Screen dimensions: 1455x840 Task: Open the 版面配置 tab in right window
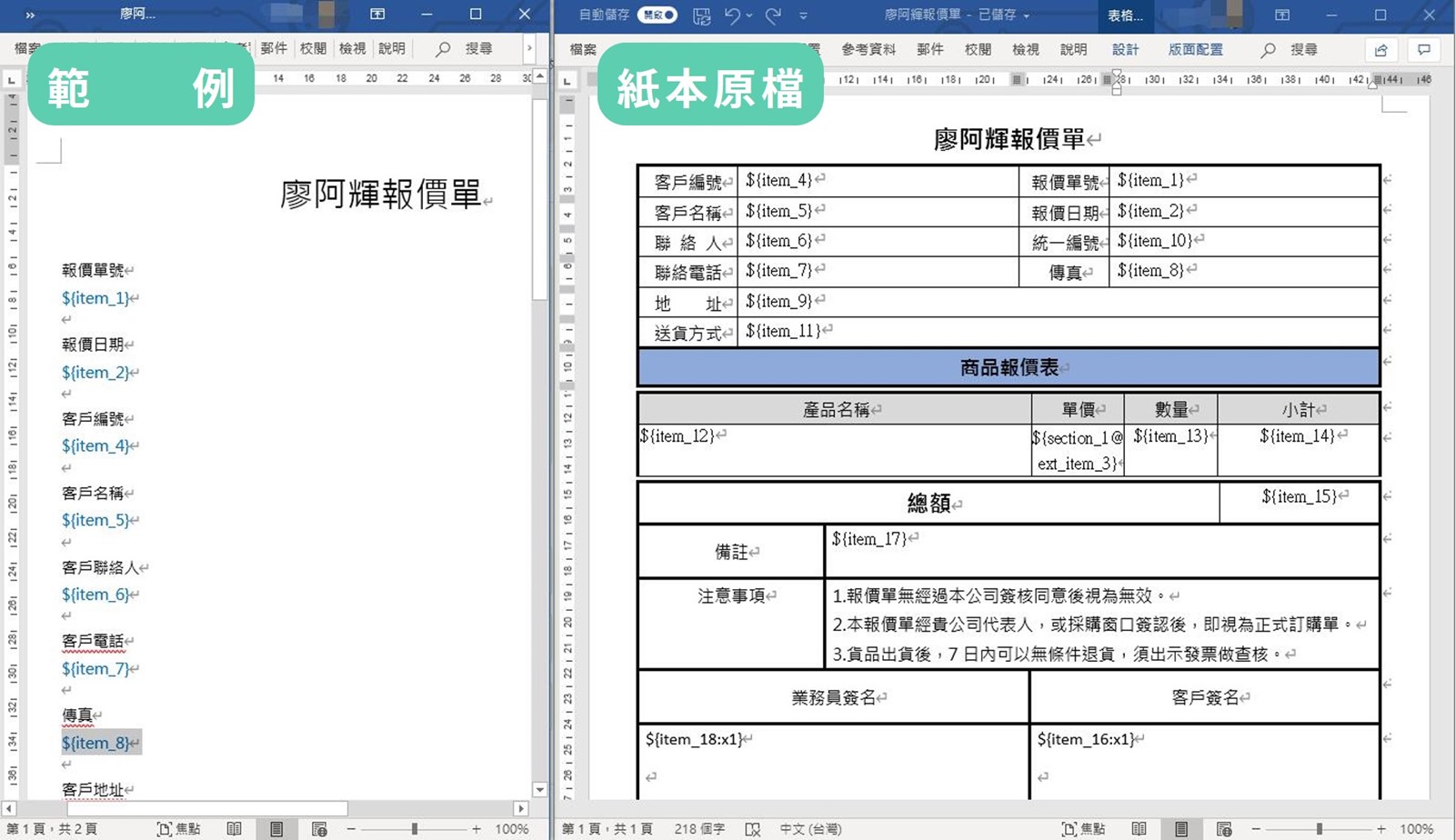click(1195, 50)
